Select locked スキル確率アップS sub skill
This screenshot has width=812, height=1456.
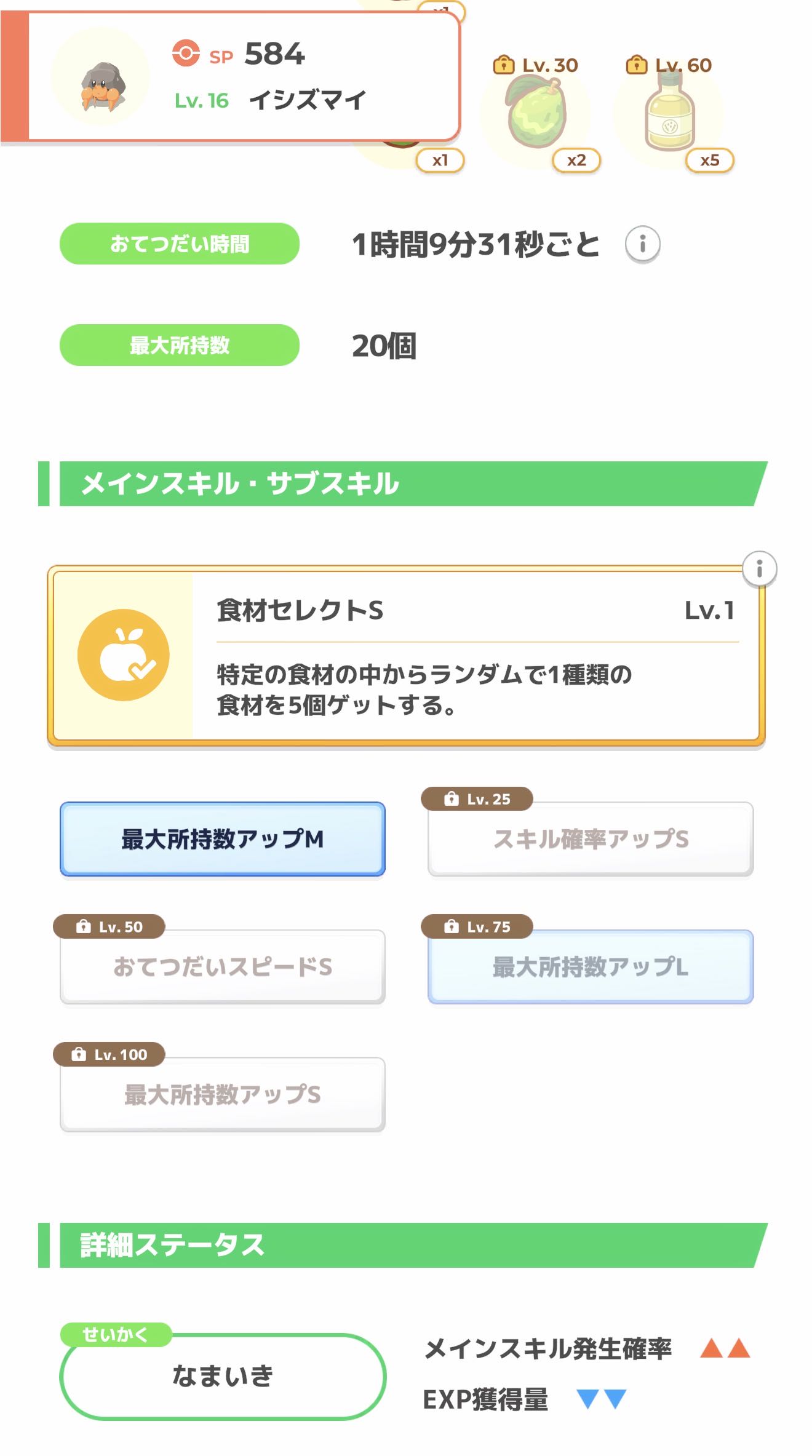[x=591, y=838]
